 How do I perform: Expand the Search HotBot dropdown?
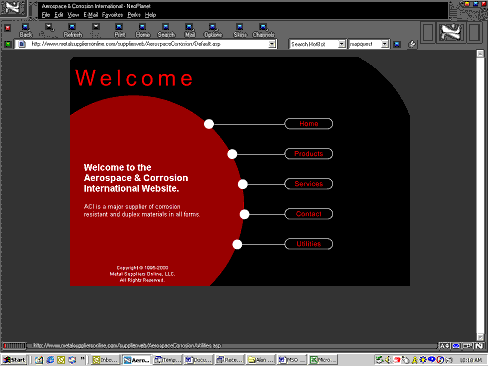pyautogui.click(x=342, y=44)
